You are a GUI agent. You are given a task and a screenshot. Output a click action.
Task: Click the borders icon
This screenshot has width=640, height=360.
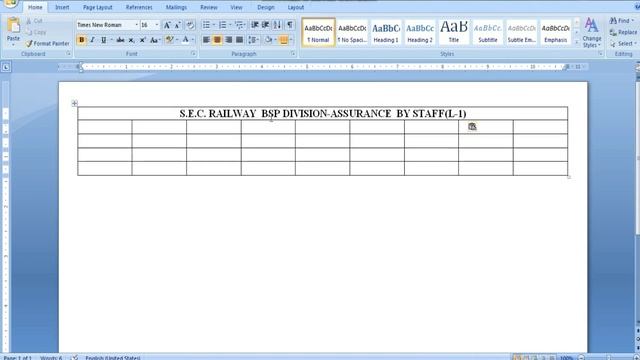coord(284,40)
